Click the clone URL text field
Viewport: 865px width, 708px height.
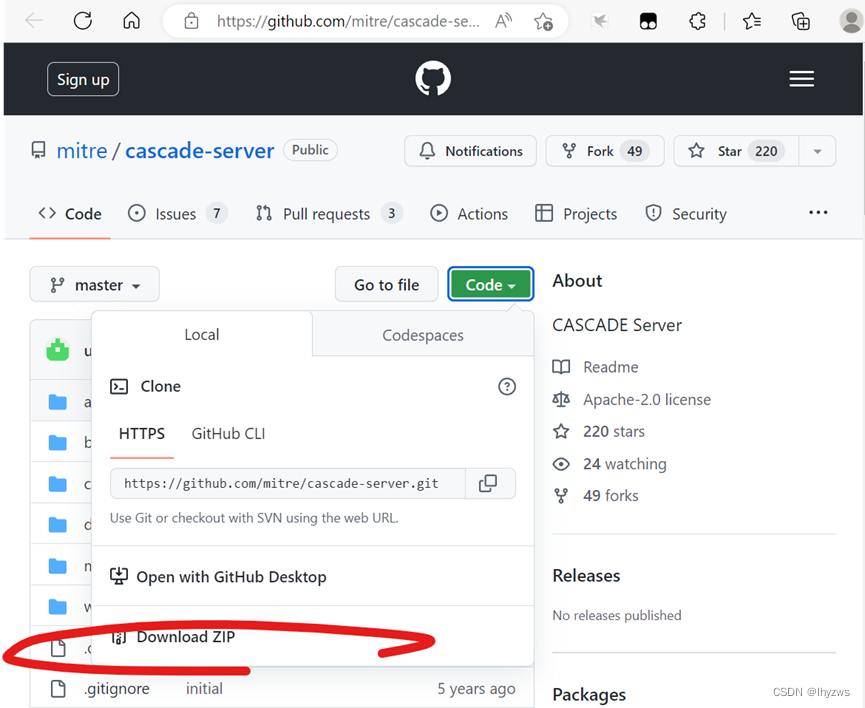click(x=288, y=483)
